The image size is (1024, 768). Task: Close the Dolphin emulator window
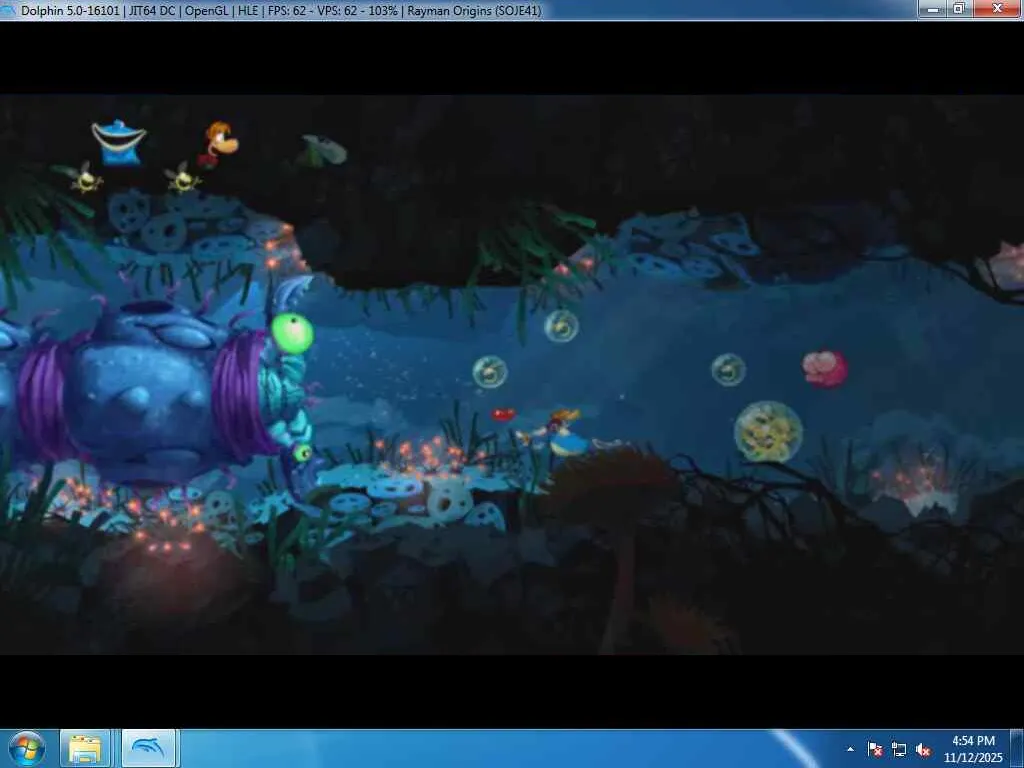click(x=997, y=8)
